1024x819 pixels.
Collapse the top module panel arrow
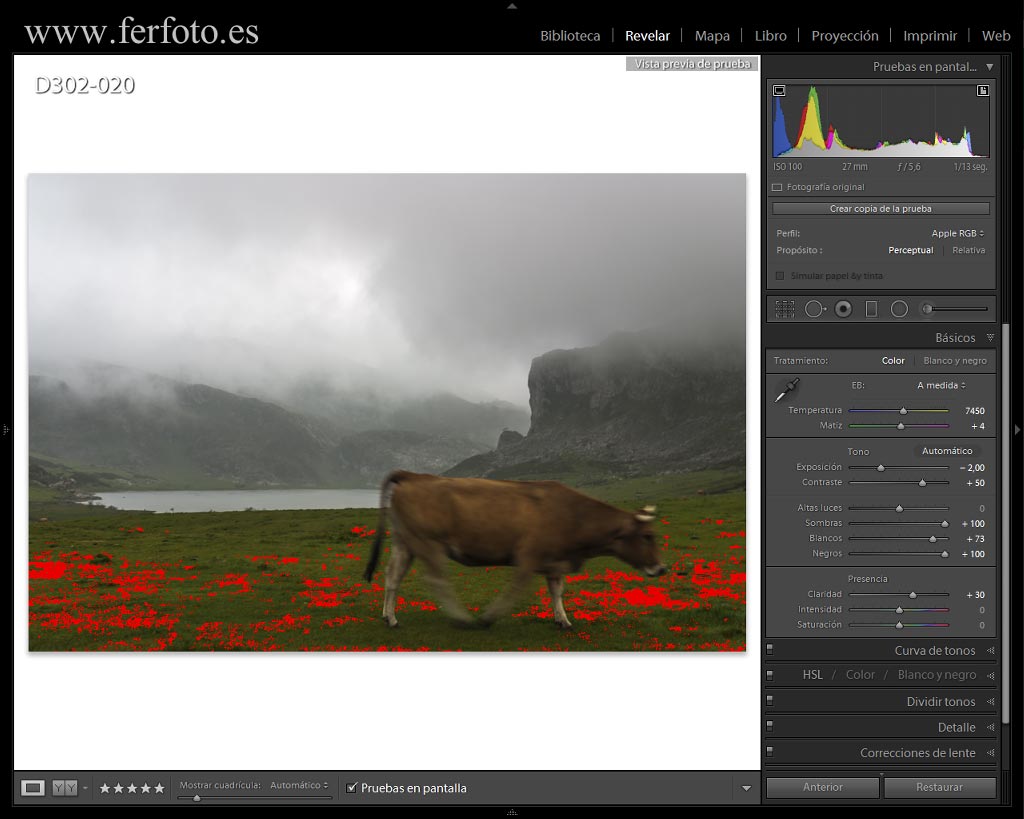tap(512, 6)
